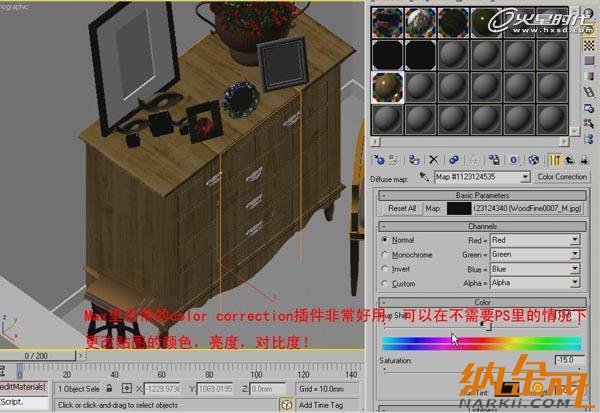Click black Map color swatch
Viewport: 600px width, 413px height.
point(458,208)
